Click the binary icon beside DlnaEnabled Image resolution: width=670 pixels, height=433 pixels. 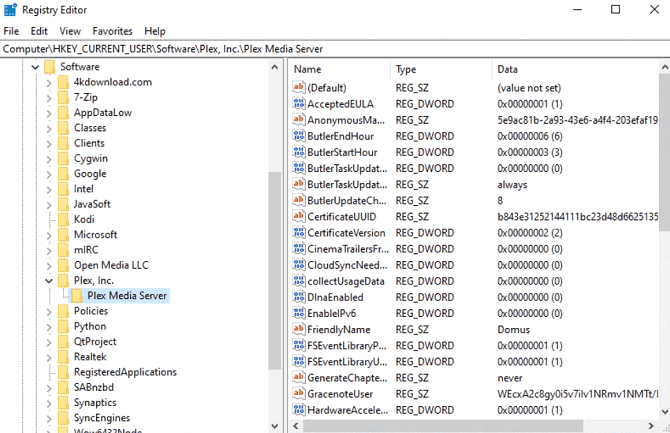pos(299,297)
